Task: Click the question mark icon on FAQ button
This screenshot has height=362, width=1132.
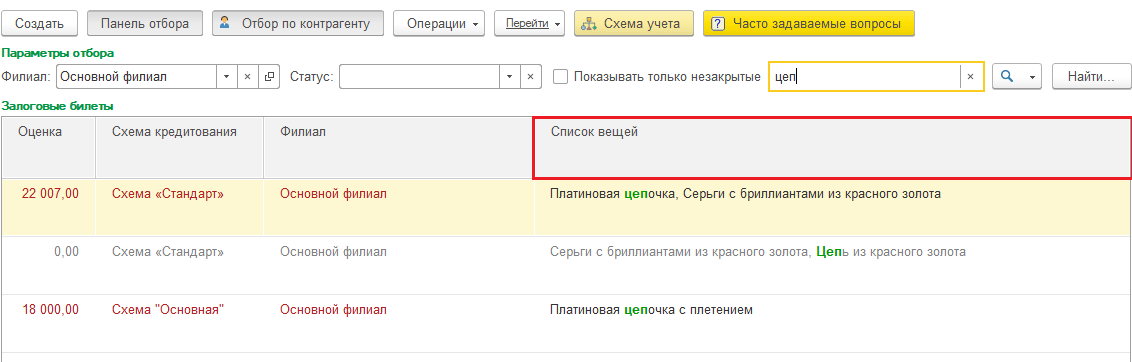Action: click(x=717, y=23)
